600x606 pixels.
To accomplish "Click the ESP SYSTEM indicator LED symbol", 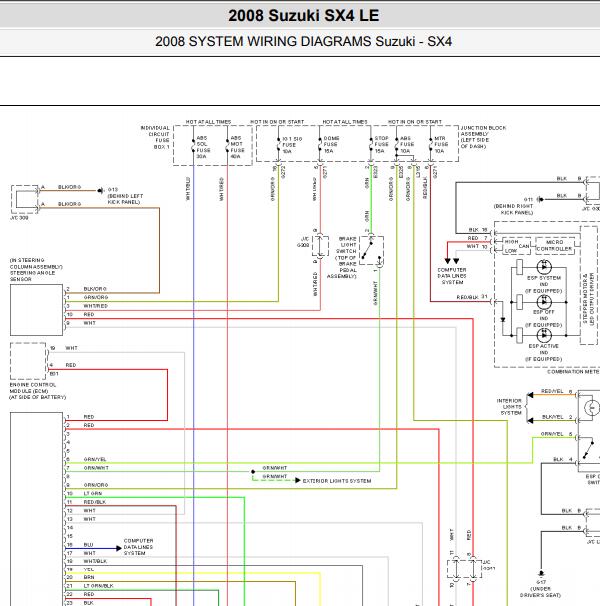I will point(544,267).
